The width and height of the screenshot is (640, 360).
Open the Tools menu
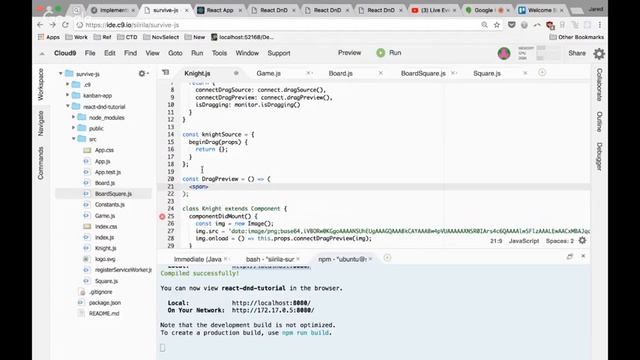pos(219,53)
